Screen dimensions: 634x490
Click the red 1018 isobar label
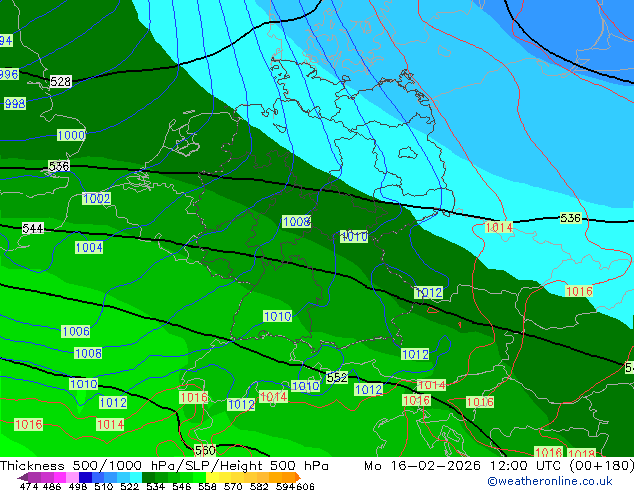click(x=581, y=453)
